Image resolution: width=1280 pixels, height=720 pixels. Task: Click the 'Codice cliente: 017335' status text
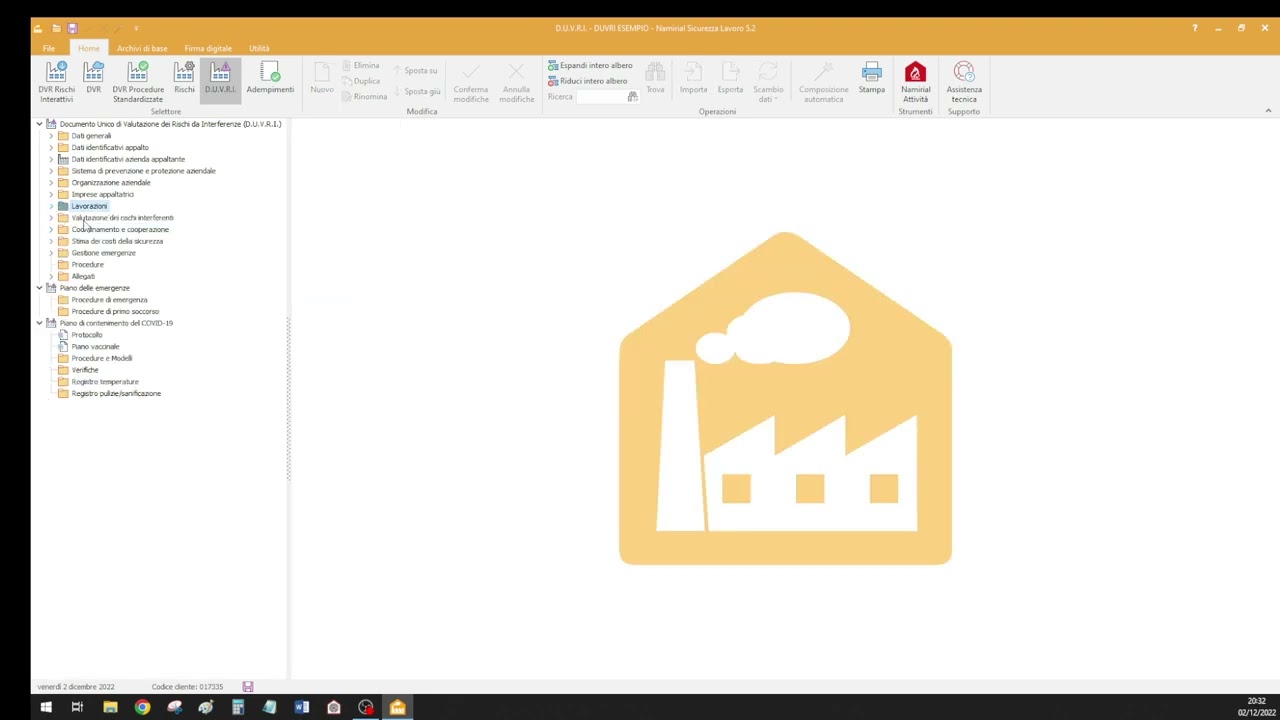(187, 687)
